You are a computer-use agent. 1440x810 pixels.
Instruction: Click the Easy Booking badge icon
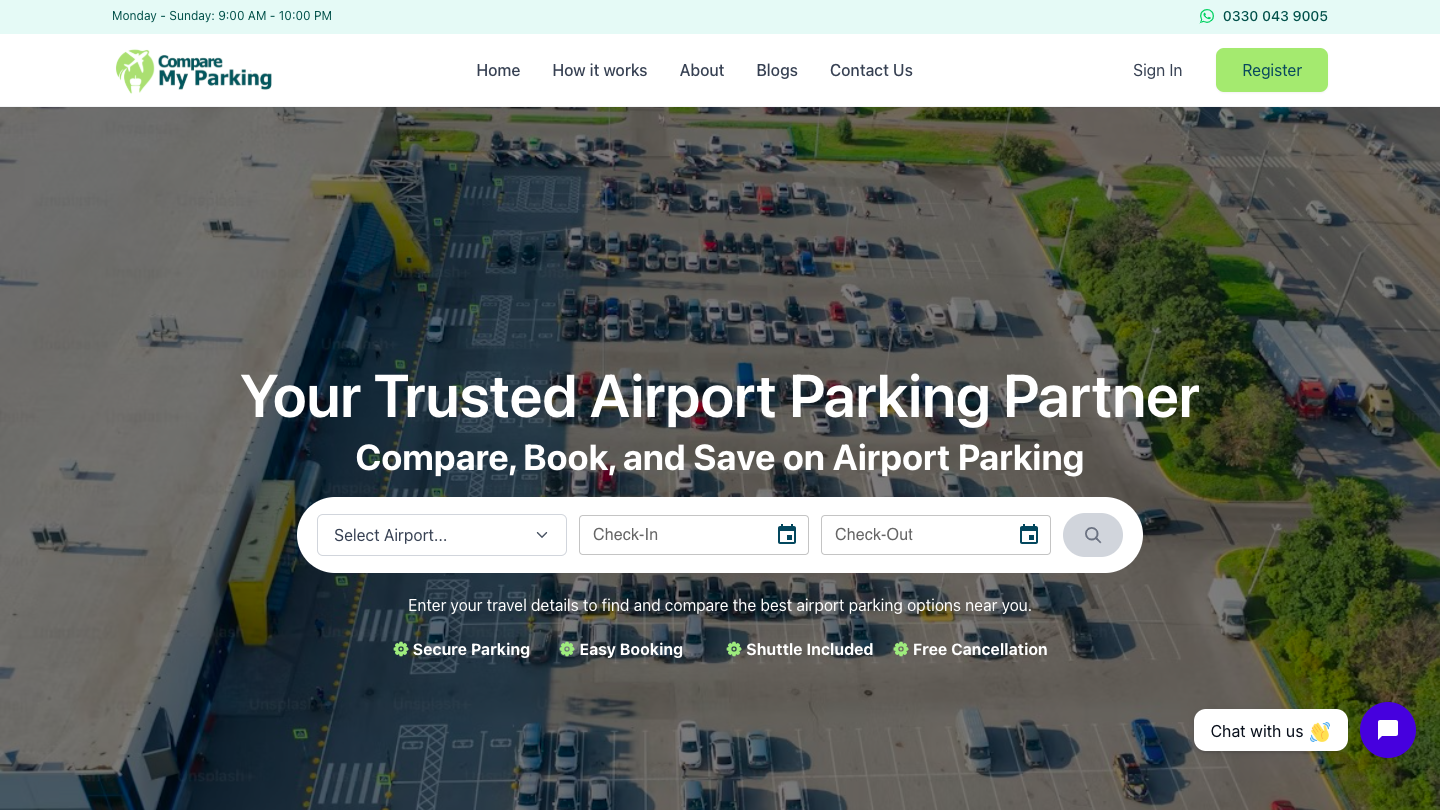tap(567, 649)
